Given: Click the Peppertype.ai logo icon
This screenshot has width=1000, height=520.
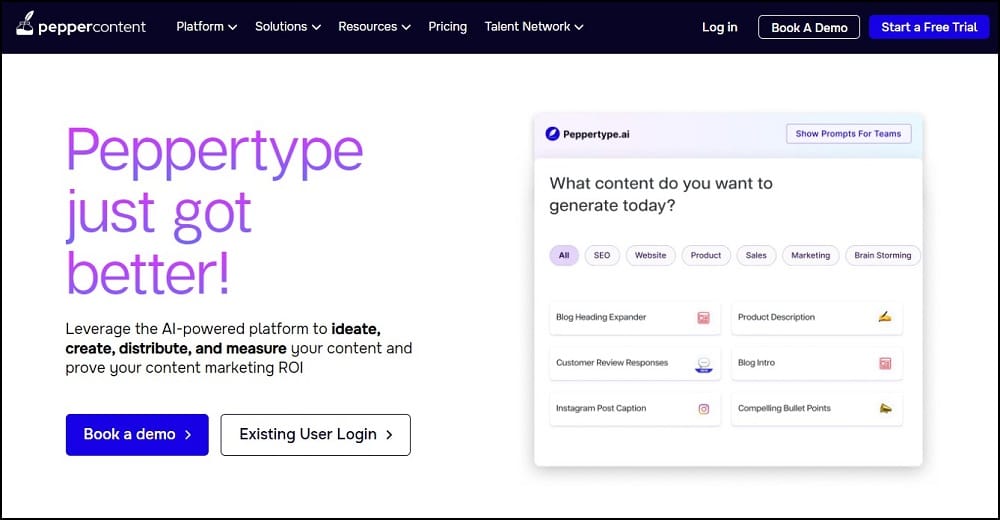Looking at the screenshot, I should [552, 134].
